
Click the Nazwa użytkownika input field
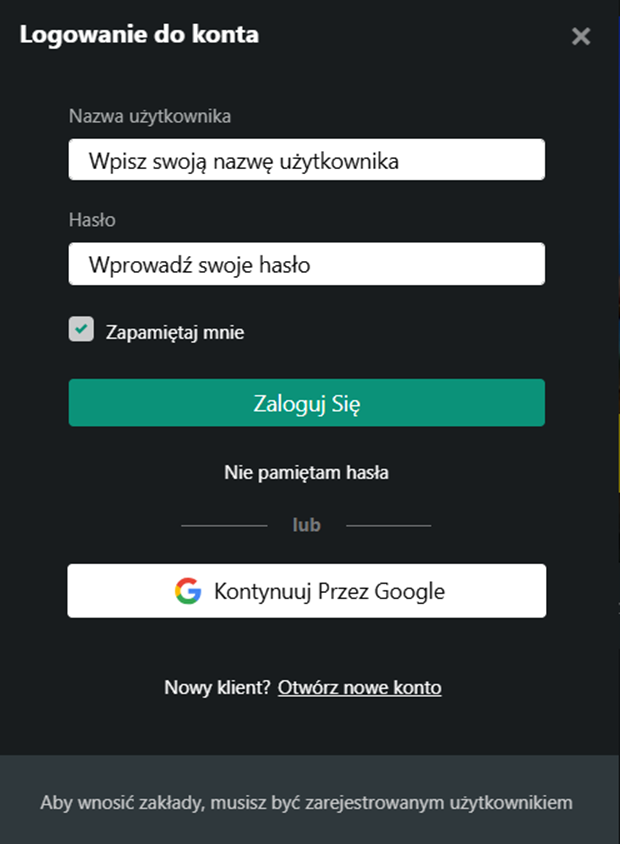click(x=306, y=160)
